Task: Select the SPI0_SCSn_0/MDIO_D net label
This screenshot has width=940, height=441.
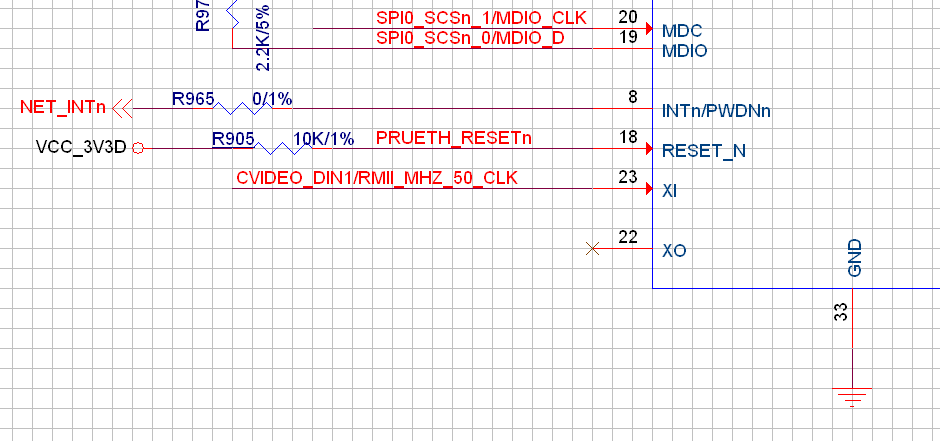Action: click(470, 38)
